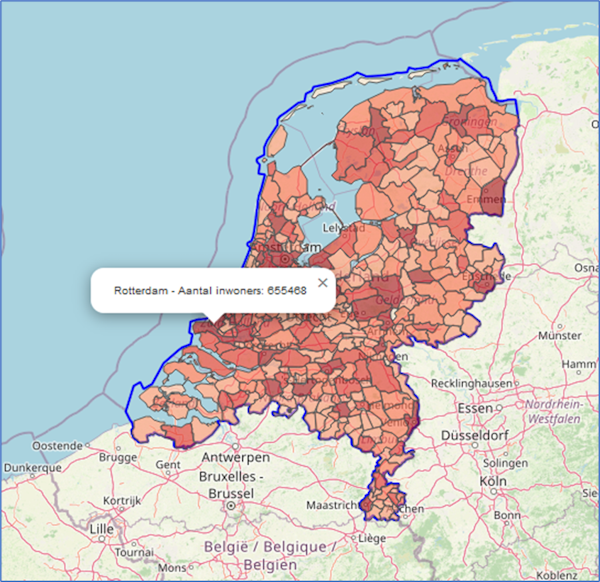Click the Brugge map label
600x582 pixels.
coord(119,457)
